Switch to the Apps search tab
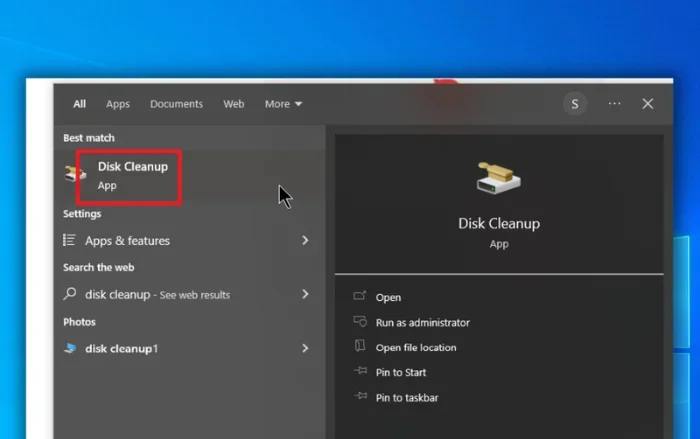This screenshot has width=700, height=439. [118, 104]
